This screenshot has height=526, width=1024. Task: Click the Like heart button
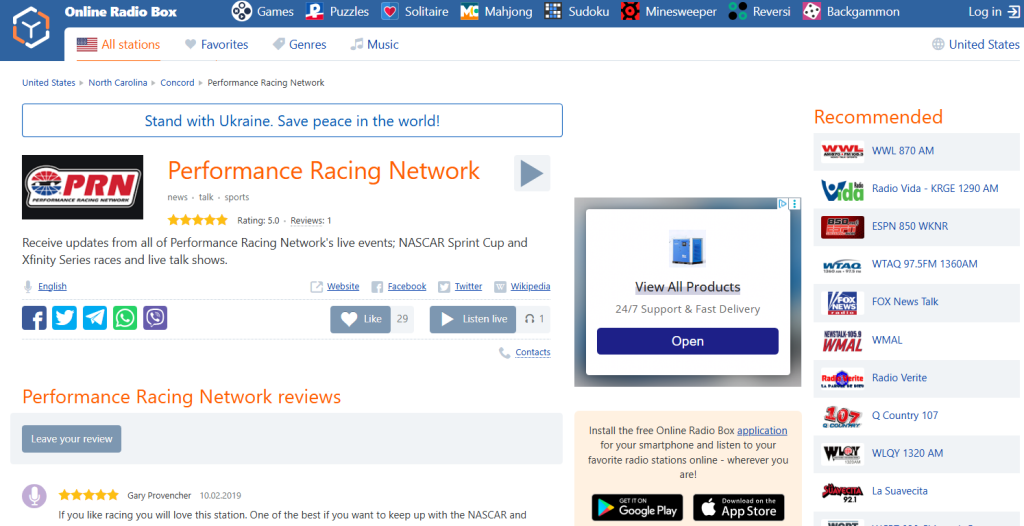(x=360, y=320)
